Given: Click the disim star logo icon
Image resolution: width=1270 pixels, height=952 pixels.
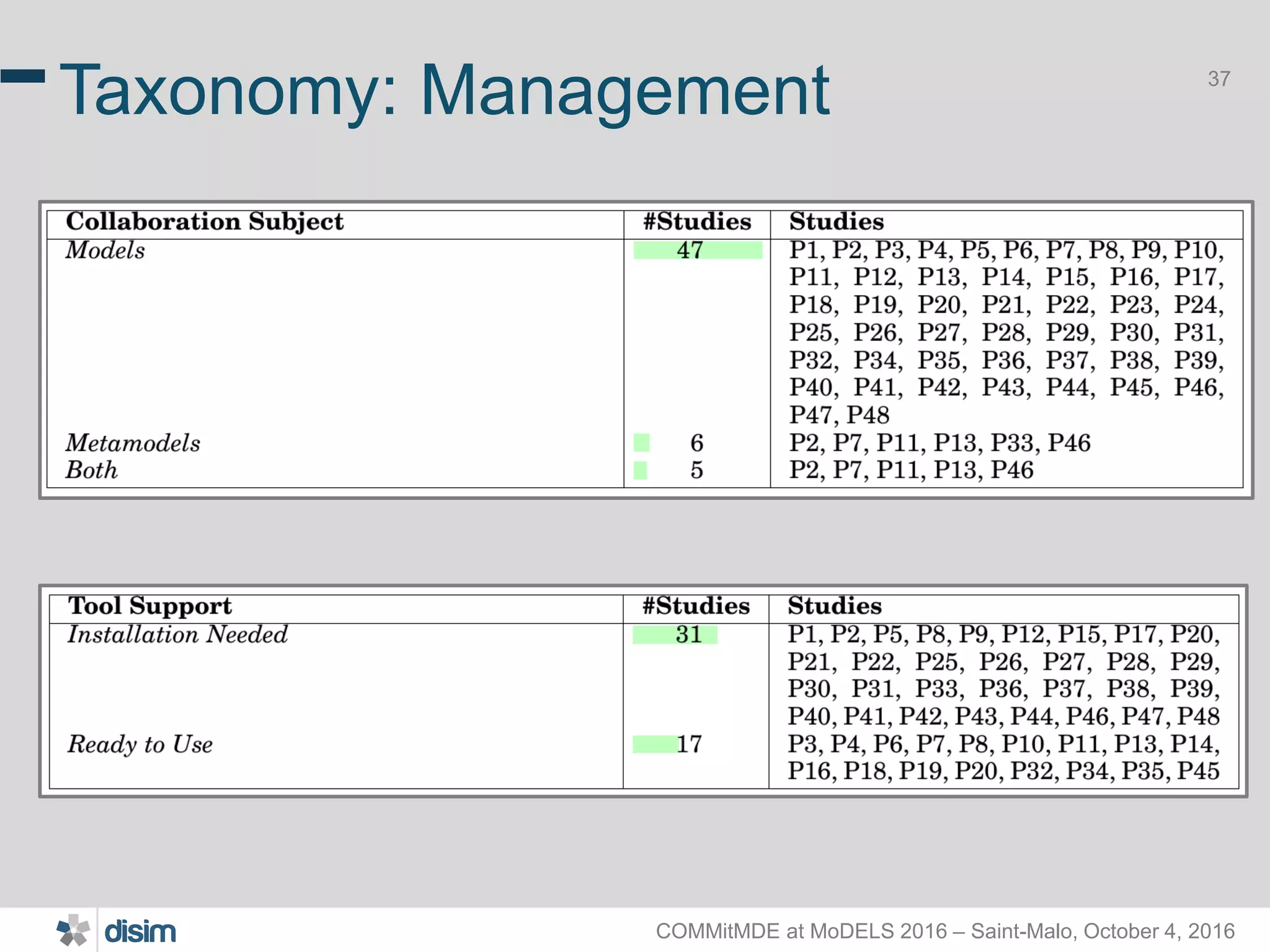Looking at the screenshot, I should pyautogui.click(x=73, y=930).
